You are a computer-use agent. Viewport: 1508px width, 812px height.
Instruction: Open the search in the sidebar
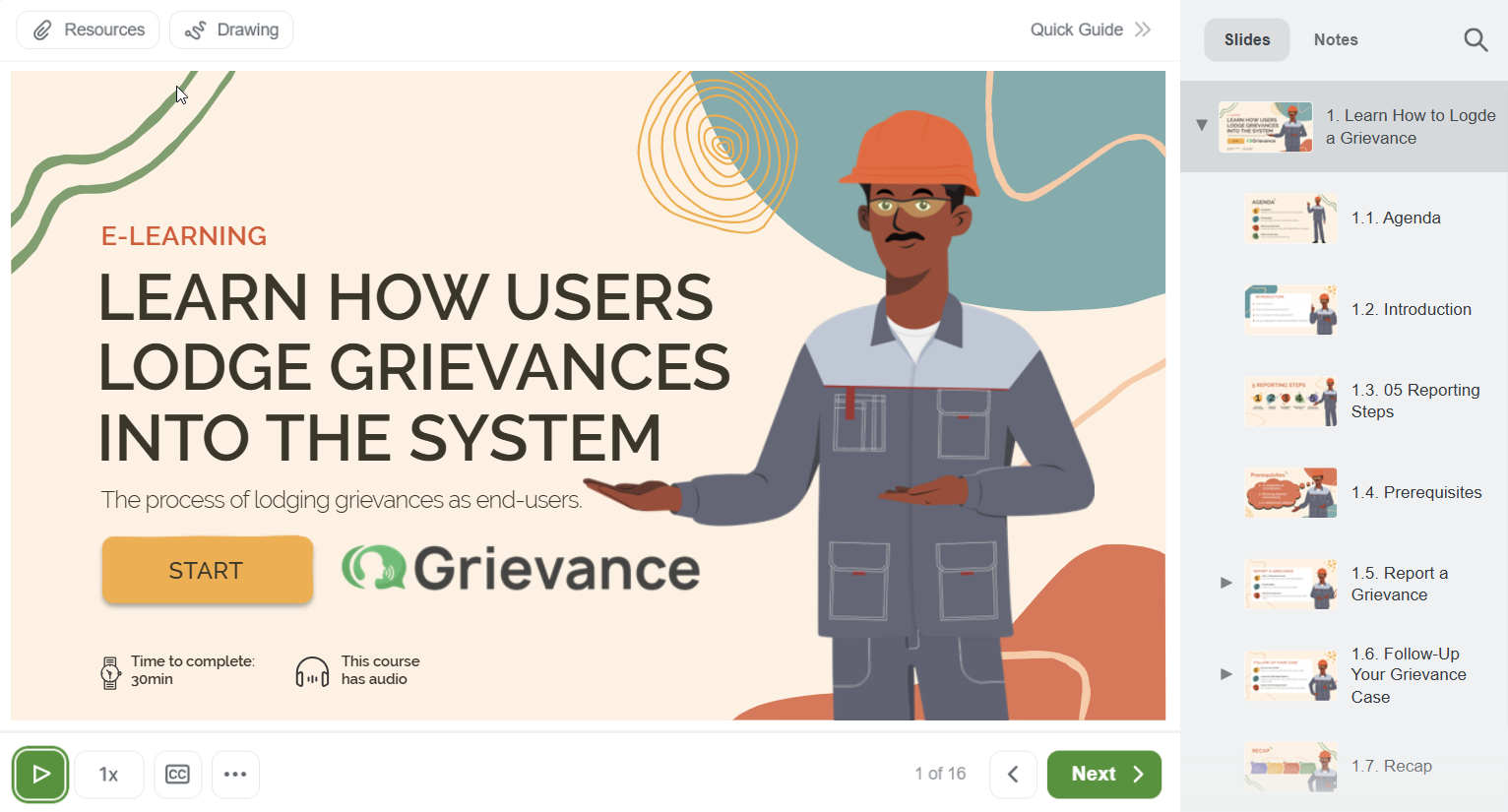1476,39
